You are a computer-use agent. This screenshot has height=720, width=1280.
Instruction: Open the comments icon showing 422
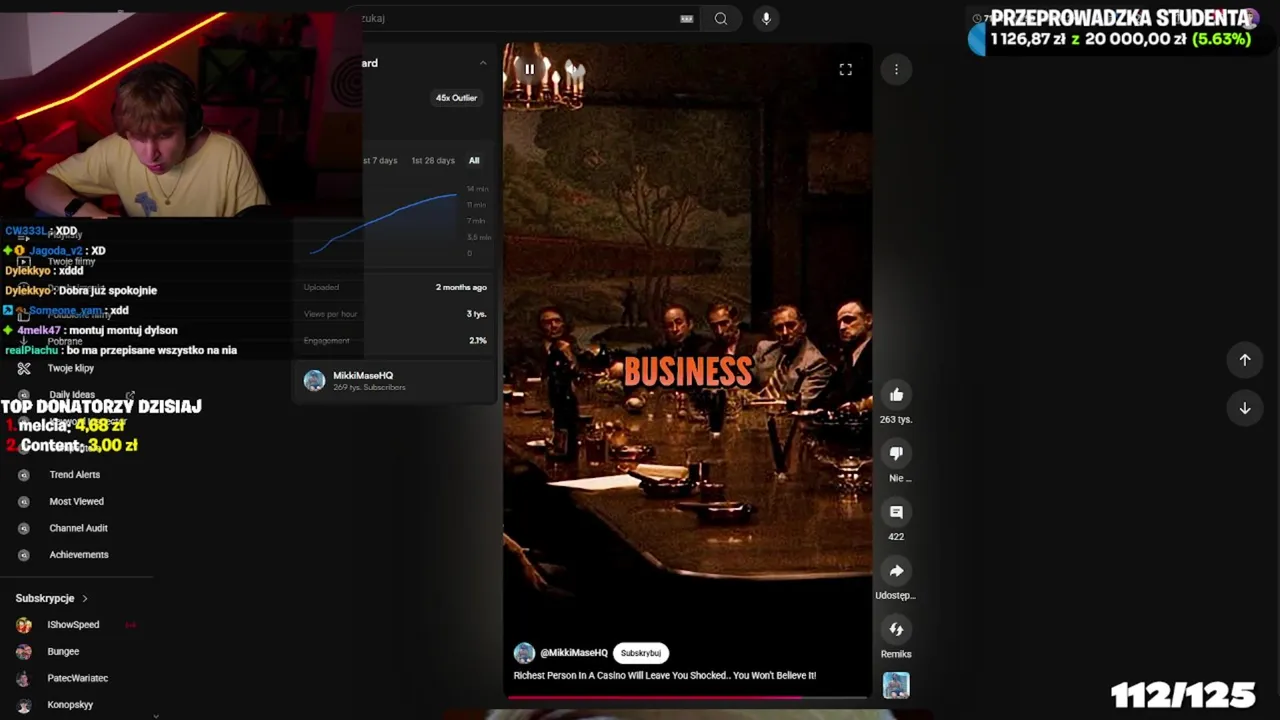click(896, 512)
